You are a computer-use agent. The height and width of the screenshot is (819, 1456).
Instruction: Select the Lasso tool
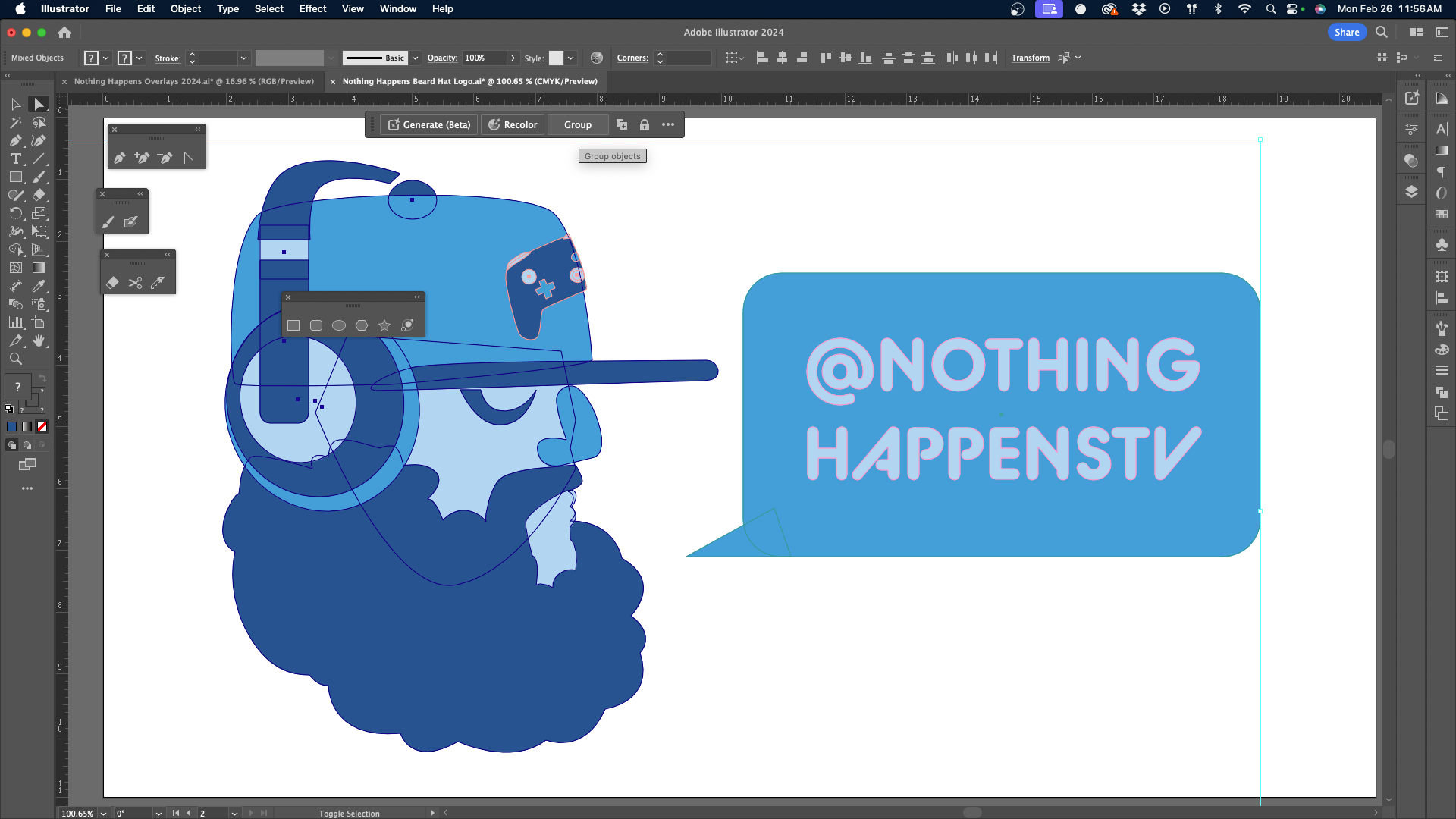(x=39, y=122)
